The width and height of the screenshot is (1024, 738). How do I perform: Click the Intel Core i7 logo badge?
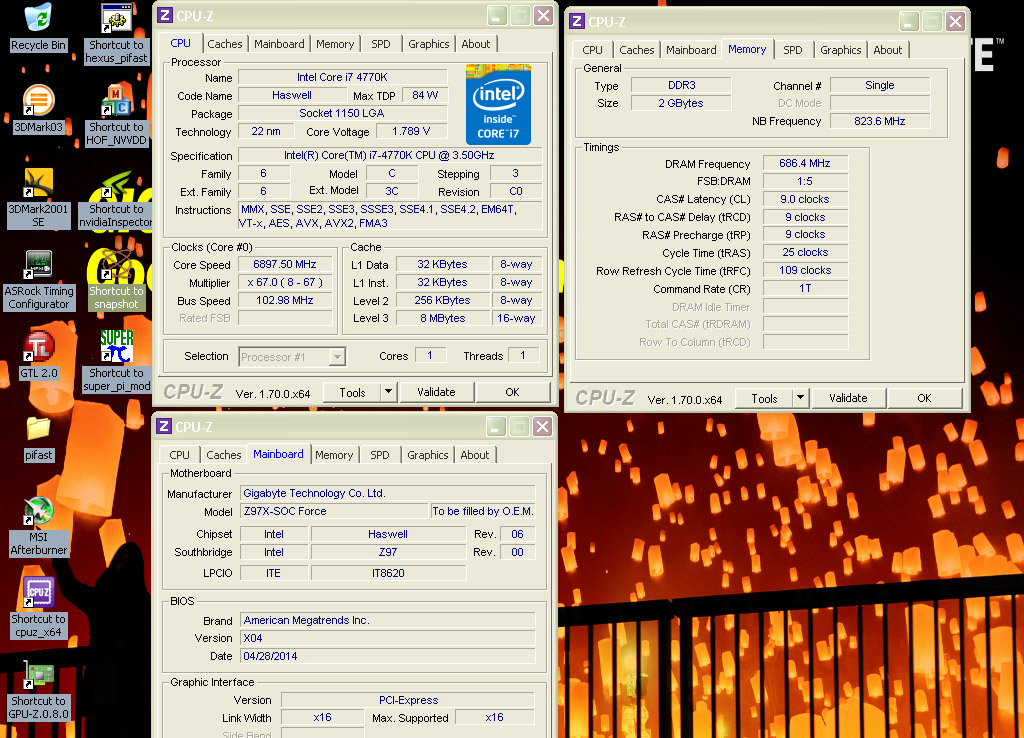pyautogui.click(x=498, y=104)
